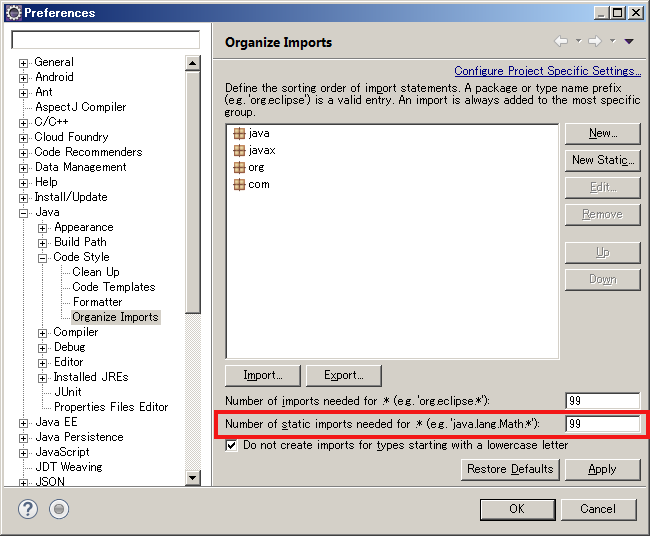Viewport: 650px width, 536px height.
Task: Expand the Ant tree node
Action: click(23, 93)
